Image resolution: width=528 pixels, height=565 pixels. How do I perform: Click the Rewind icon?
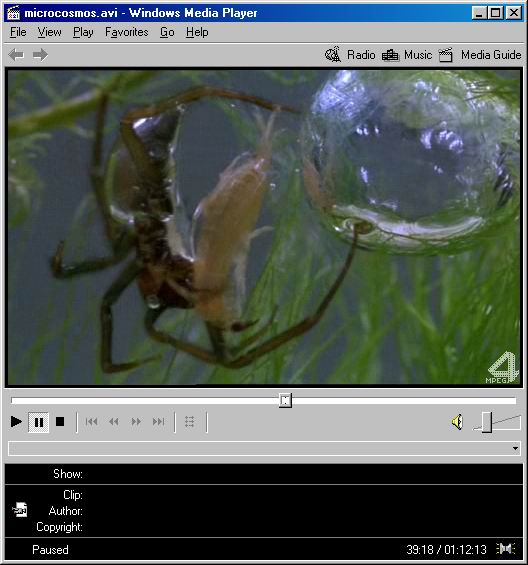114,421
